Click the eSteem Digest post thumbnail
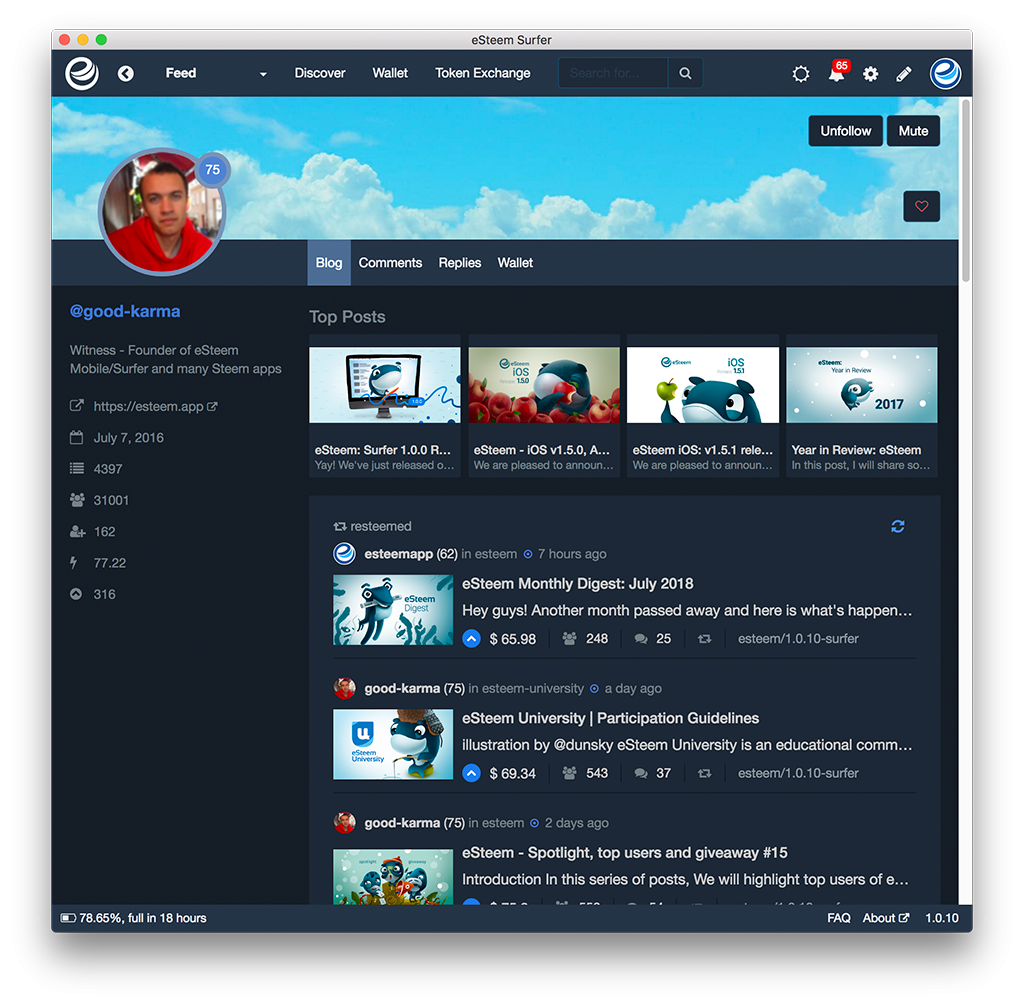This screenshot has height=1006, width=1024. point(392,609)
